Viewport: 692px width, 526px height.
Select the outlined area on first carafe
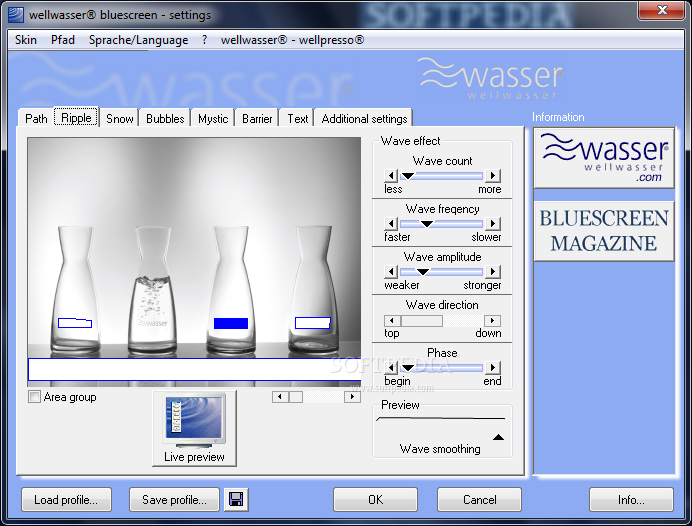point(75,323)
